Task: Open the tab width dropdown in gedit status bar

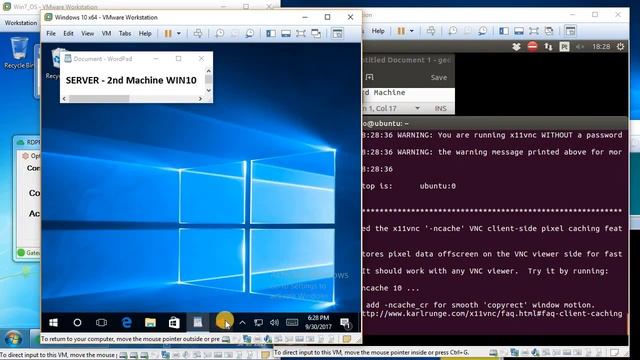Action: click(417, 108)
